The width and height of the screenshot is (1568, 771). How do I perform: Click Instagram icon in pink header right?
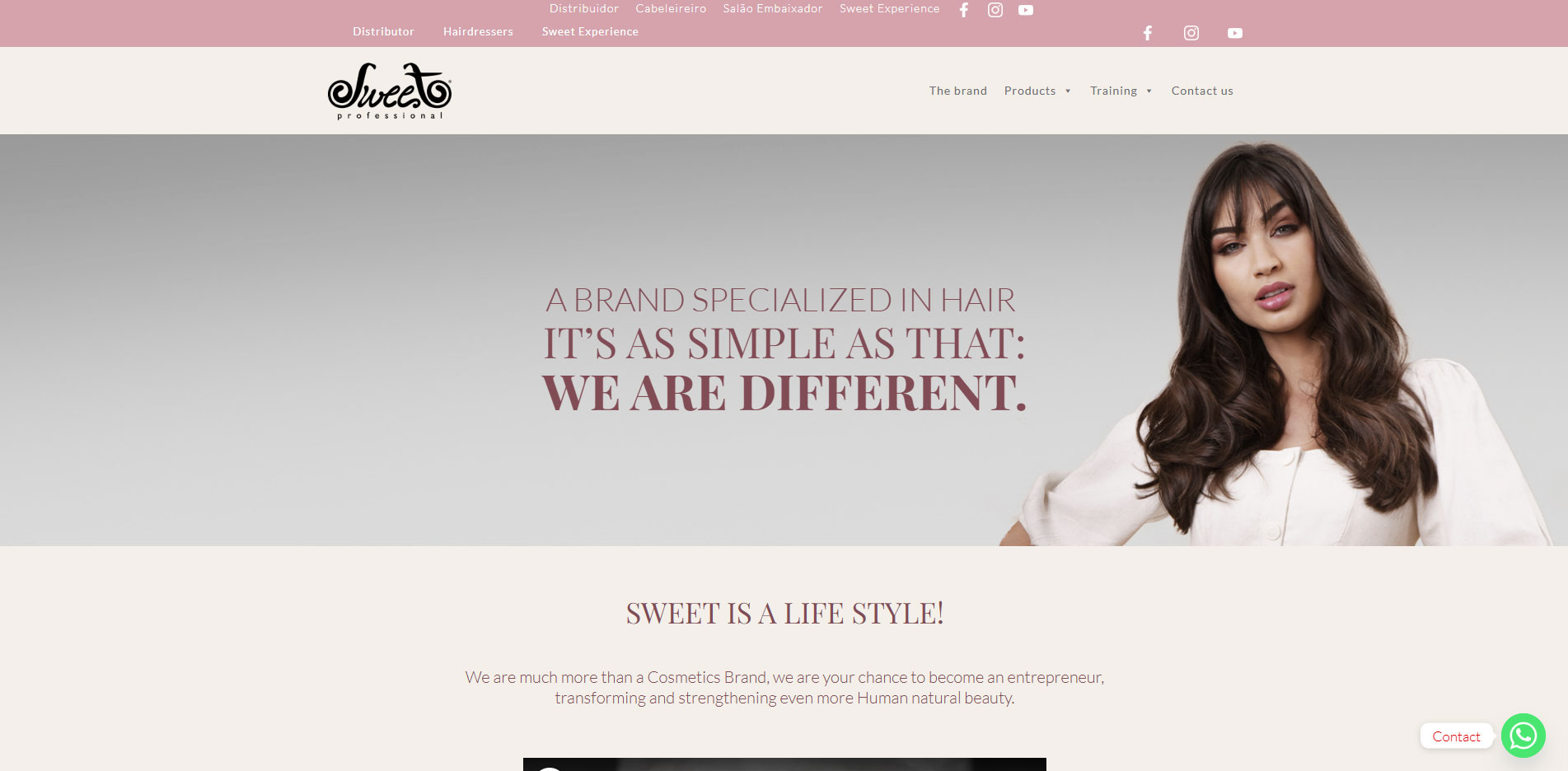(1191, 33)
